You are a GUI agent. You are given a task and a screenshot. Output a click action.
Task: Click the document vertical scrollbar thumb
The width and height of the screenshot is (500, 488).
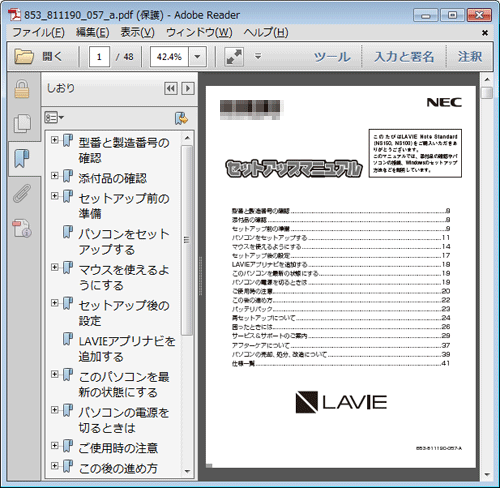pos(487,93)
